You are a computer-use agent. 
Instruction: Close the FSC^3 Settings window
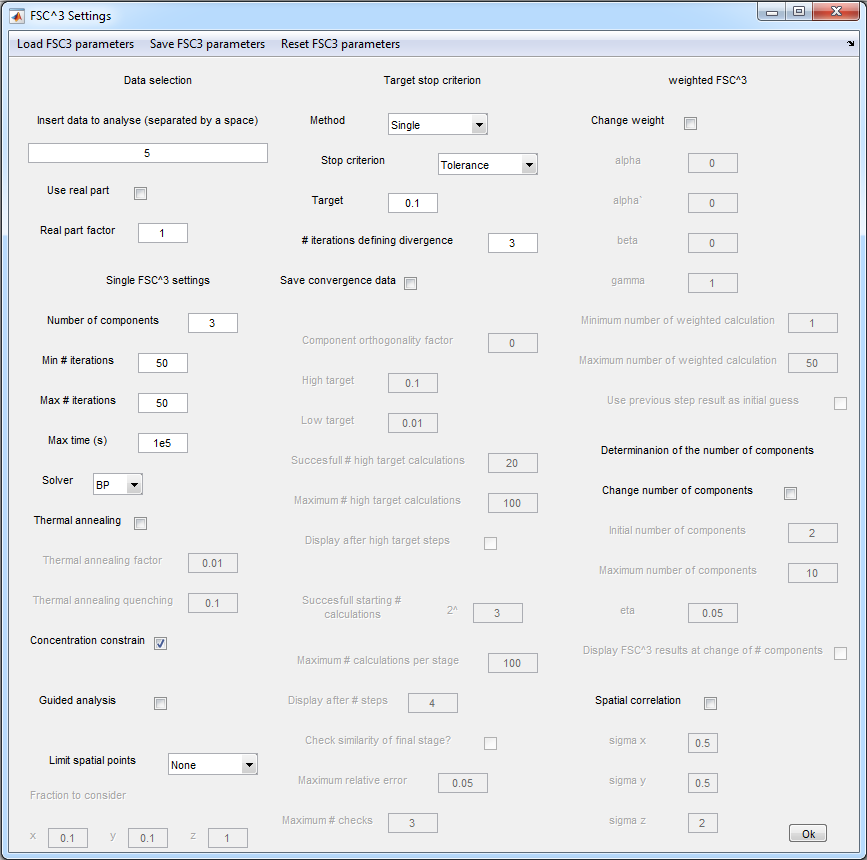pyautogui.click(x=836, y=12)
